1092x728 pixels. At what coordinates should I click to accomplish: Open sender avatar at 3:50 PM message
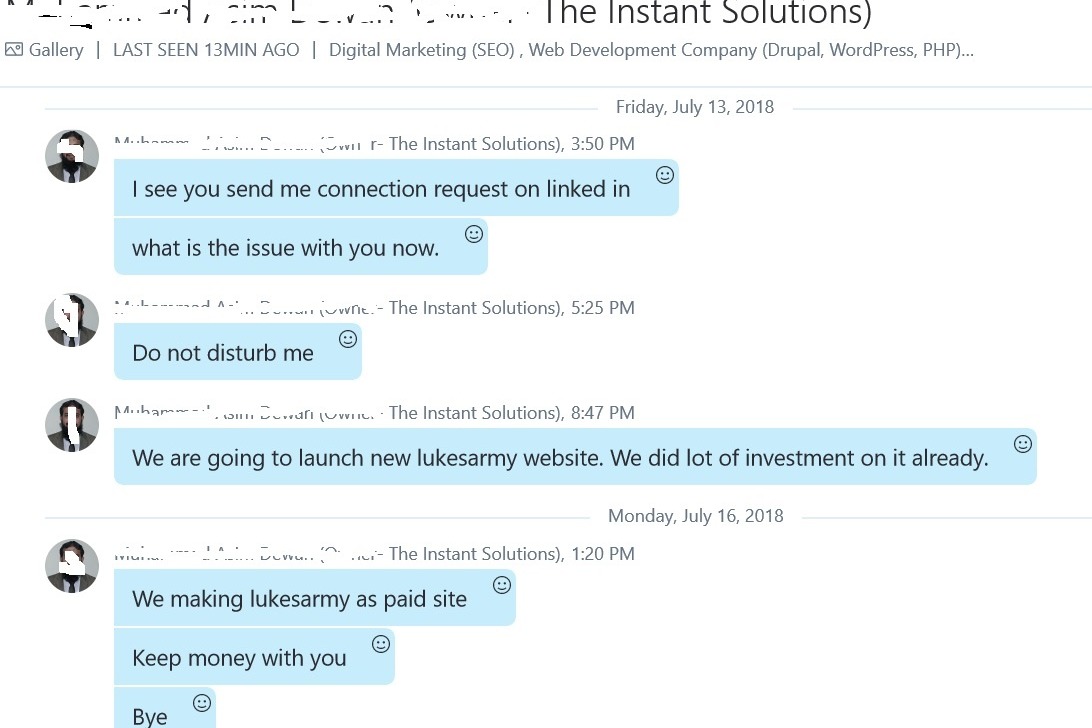click(x=72, y=156)
